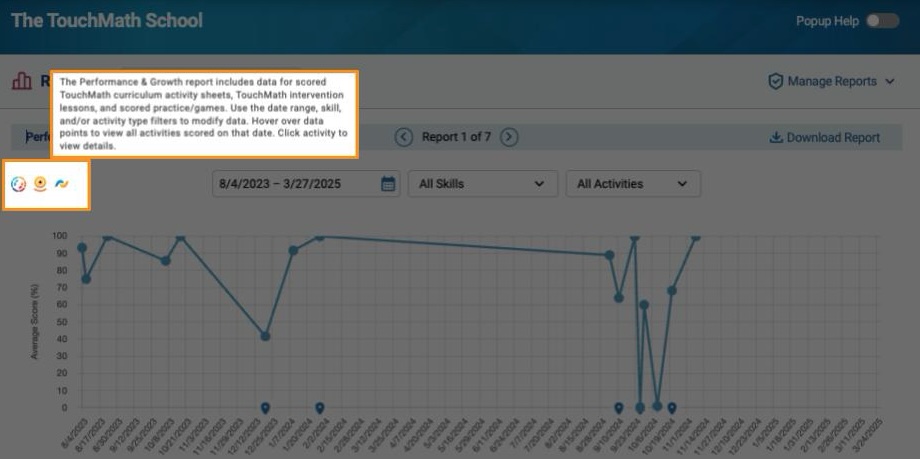Click the 64% data point in September 2024
Image resolution: width=920 pixels, height=459 pixels.
coord(618,298)
